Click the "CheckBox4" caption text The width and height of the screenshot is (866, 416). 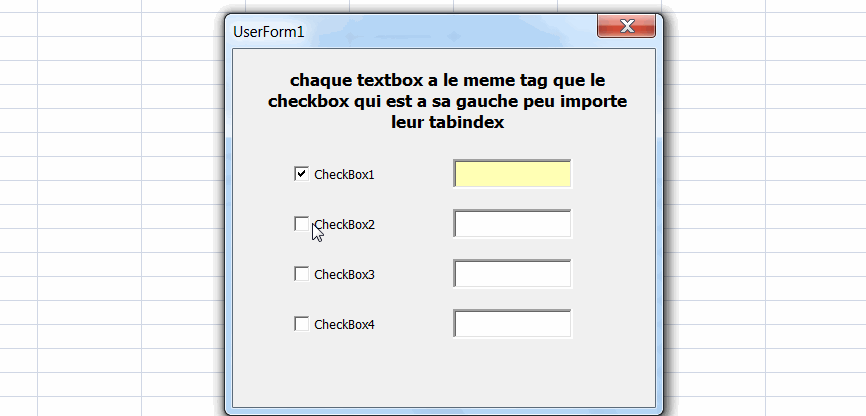pos(344,325)
